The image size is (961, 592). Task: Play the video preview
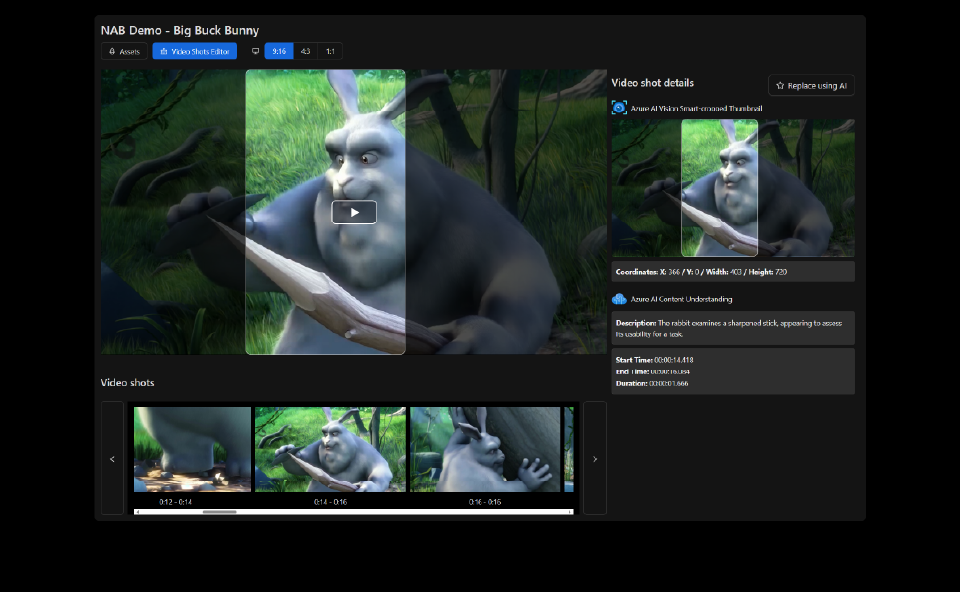pos(354,213)
